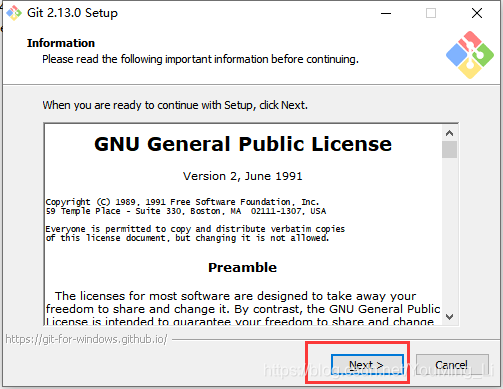
Task: Click the Version 2, June 1991 line
Action: (x=243, y=176)
